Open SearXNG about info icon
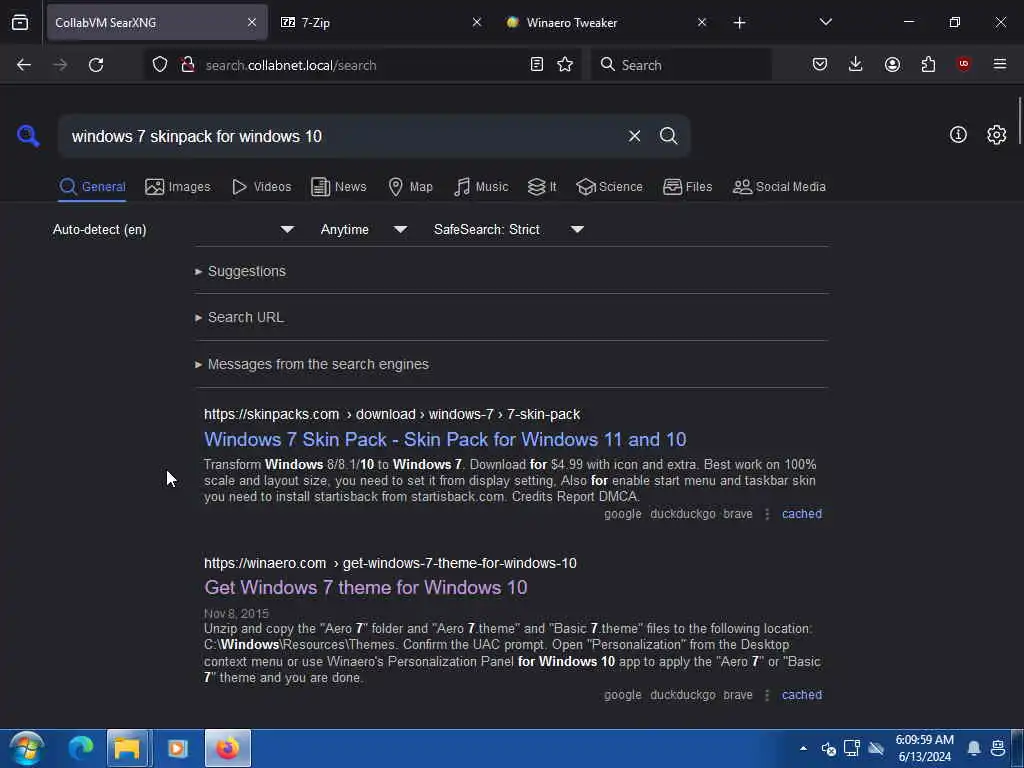Viewport: 1024px width, 768px height. point(958,135)
